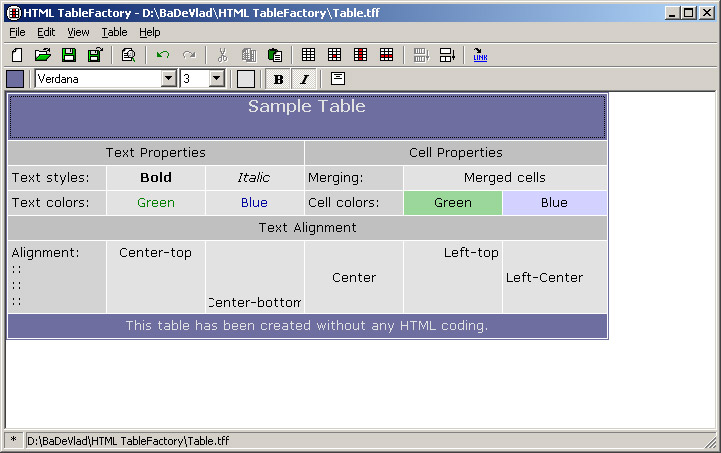Click the Text colors: cell
Screen dimensions: 721x453
tap(57, 203)
